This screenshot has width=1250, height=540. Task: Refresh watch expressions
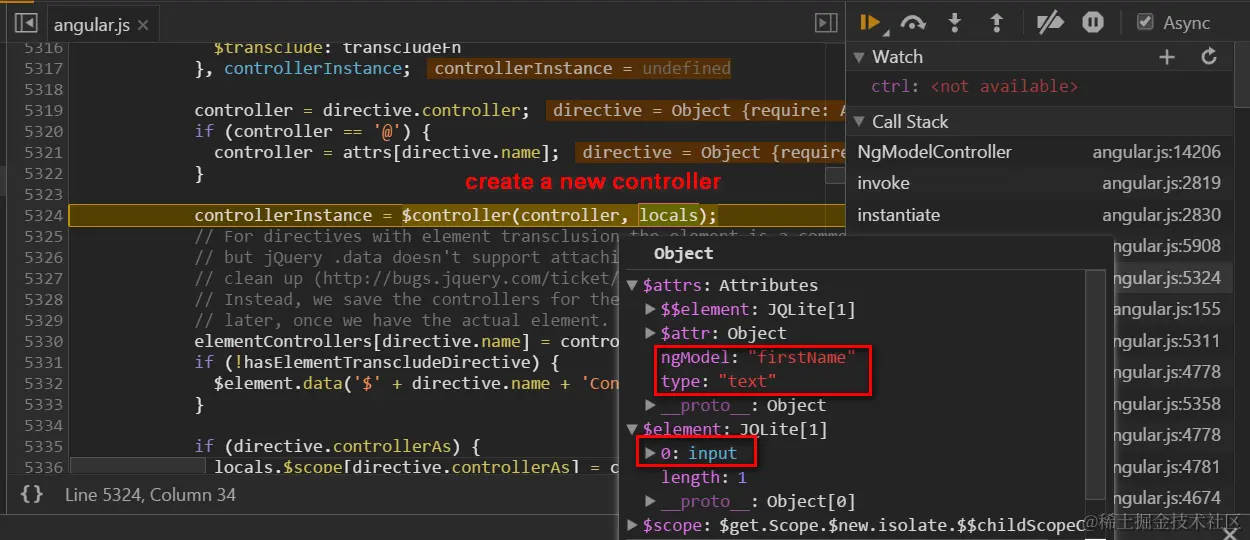(x=1209, y=57)
